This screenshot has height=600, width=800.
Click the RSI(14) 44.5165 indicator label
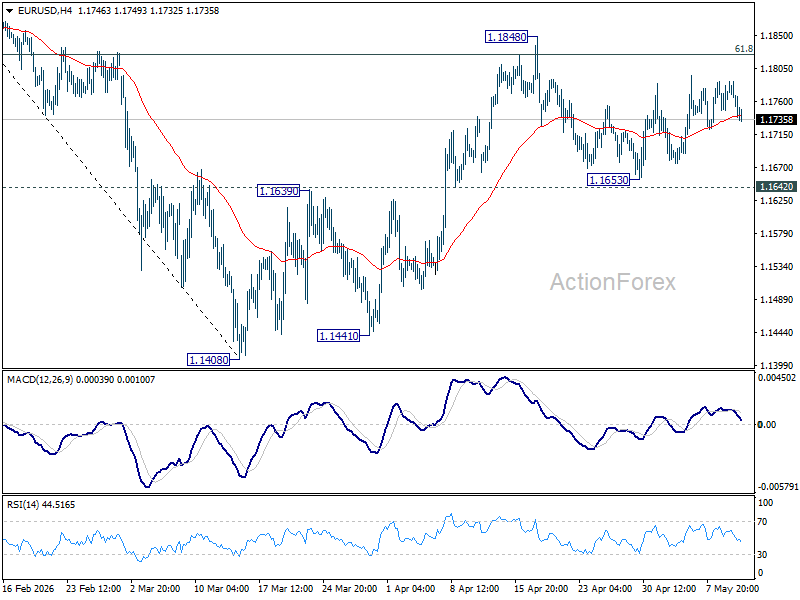(41, 505)
